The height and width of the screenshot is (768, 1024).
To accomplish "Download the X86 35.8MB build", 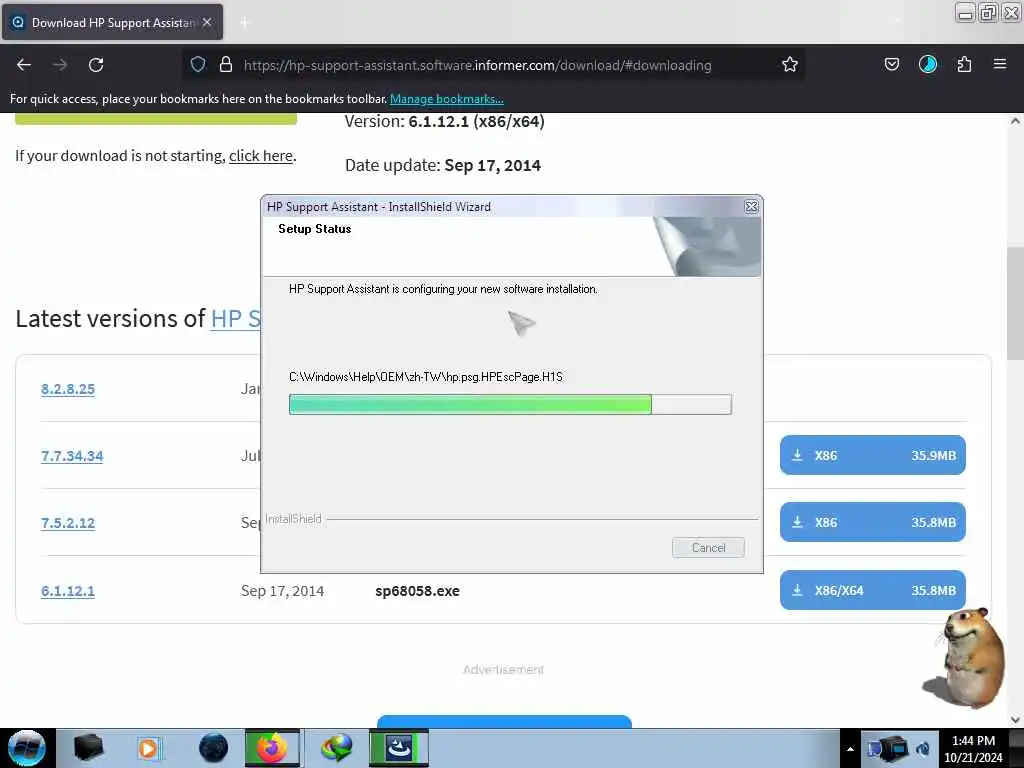I will tap(872, 522).
